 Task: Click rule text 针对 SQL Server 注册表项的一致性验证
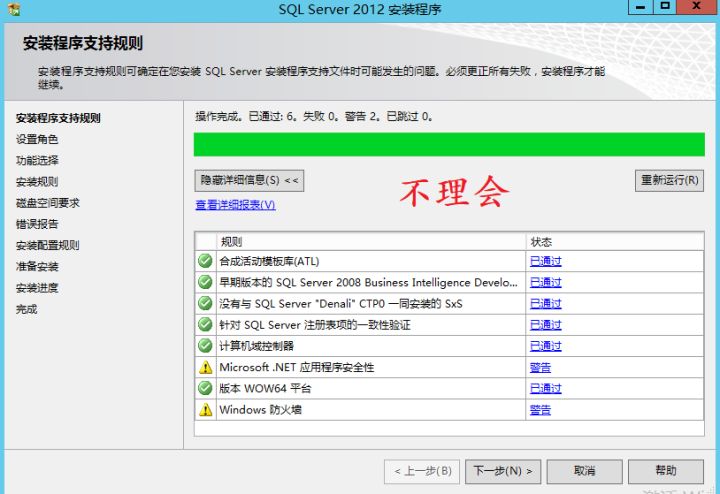(315, 325)
